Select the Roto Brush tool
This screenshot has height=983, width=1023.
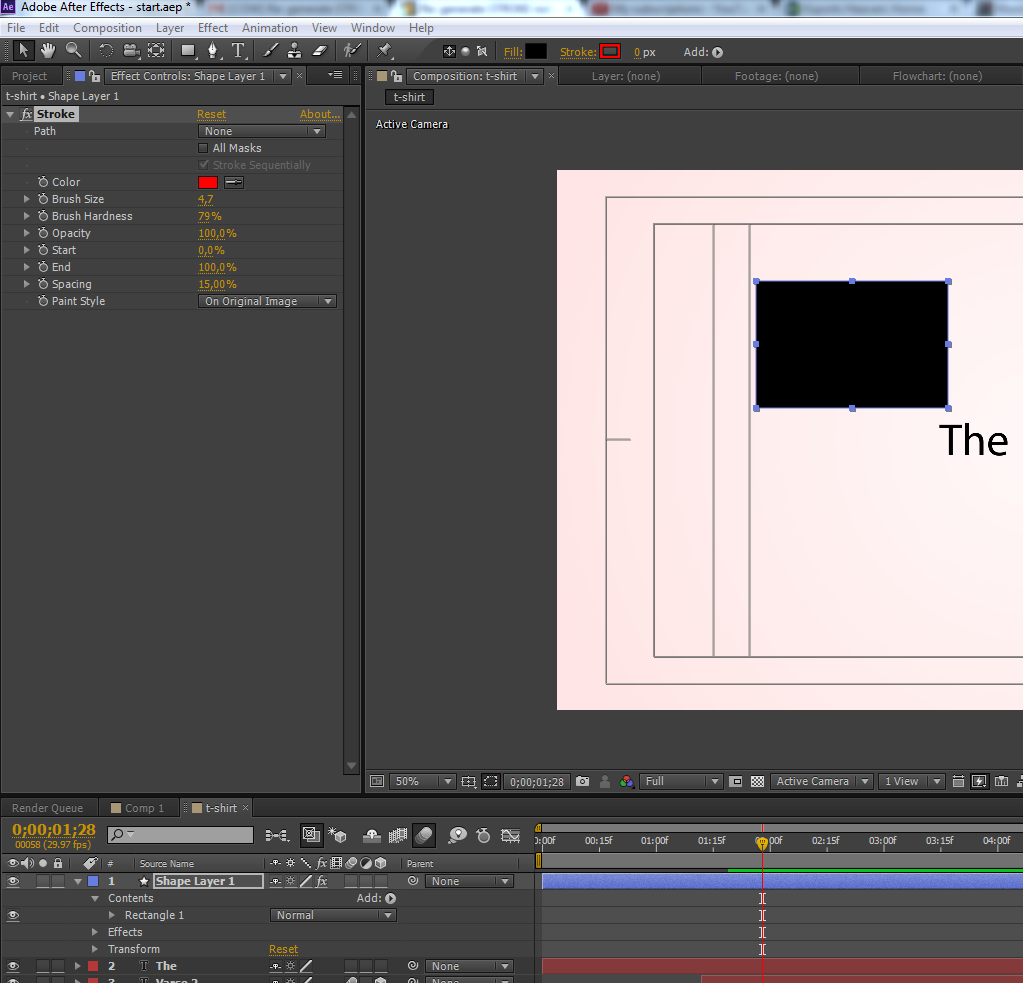tap(352, 51)
